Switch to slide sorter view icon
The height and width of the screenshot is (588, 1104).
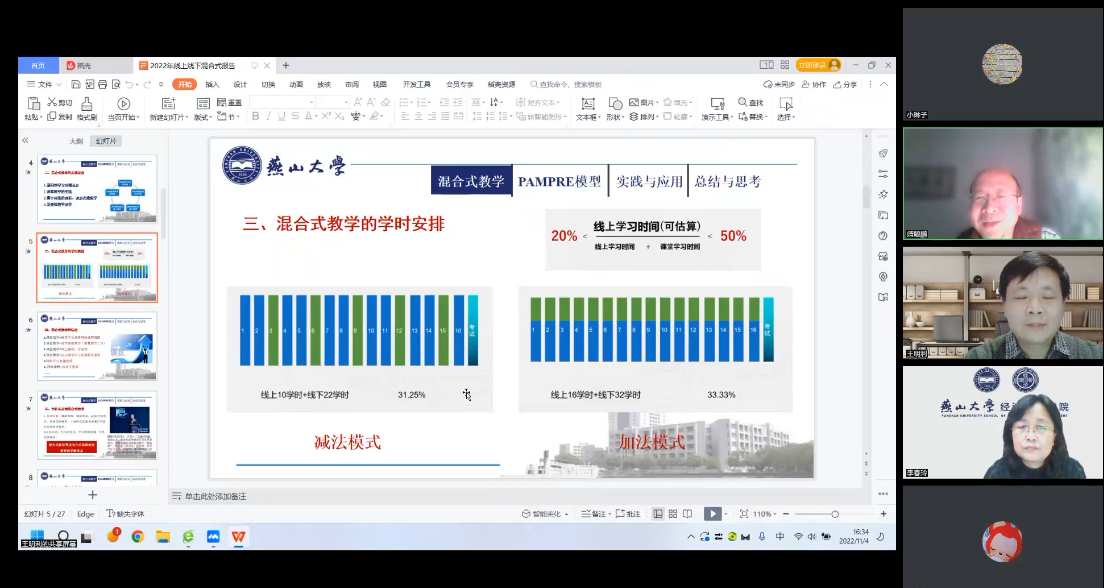673,514
